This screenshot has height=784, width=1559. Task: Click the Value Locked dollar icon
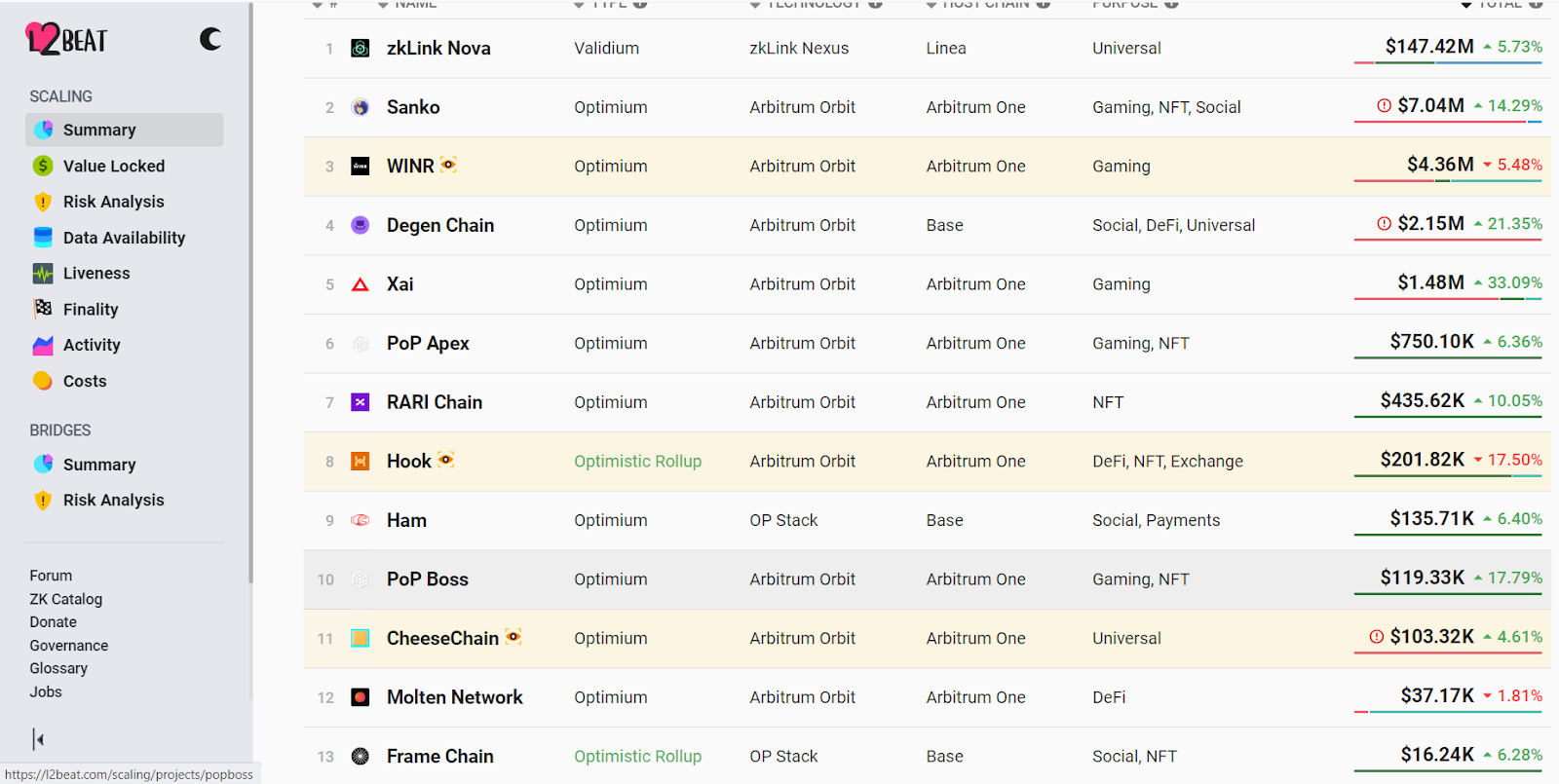tap(43, 166)
